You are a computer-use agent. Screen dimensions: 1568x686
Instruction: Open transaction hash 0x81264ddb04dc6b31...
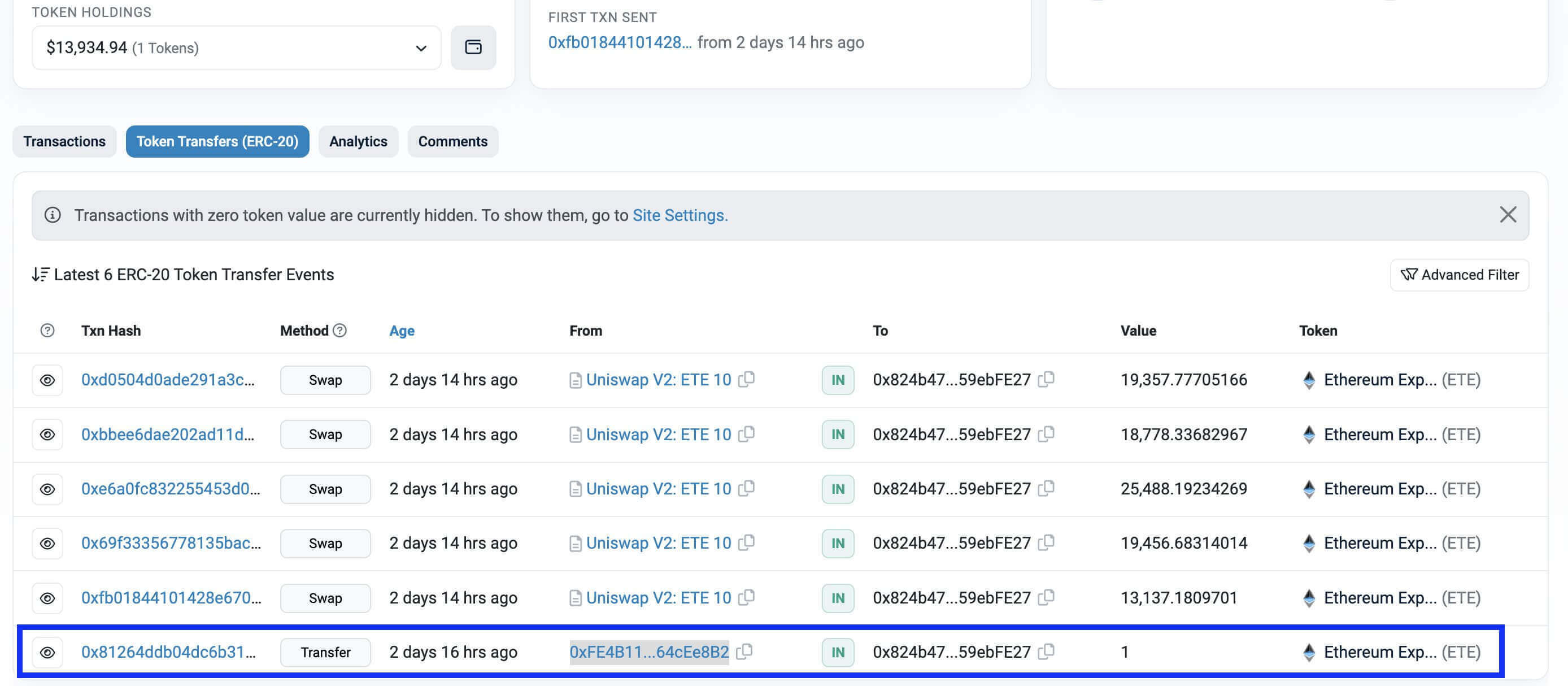[169, 652]
